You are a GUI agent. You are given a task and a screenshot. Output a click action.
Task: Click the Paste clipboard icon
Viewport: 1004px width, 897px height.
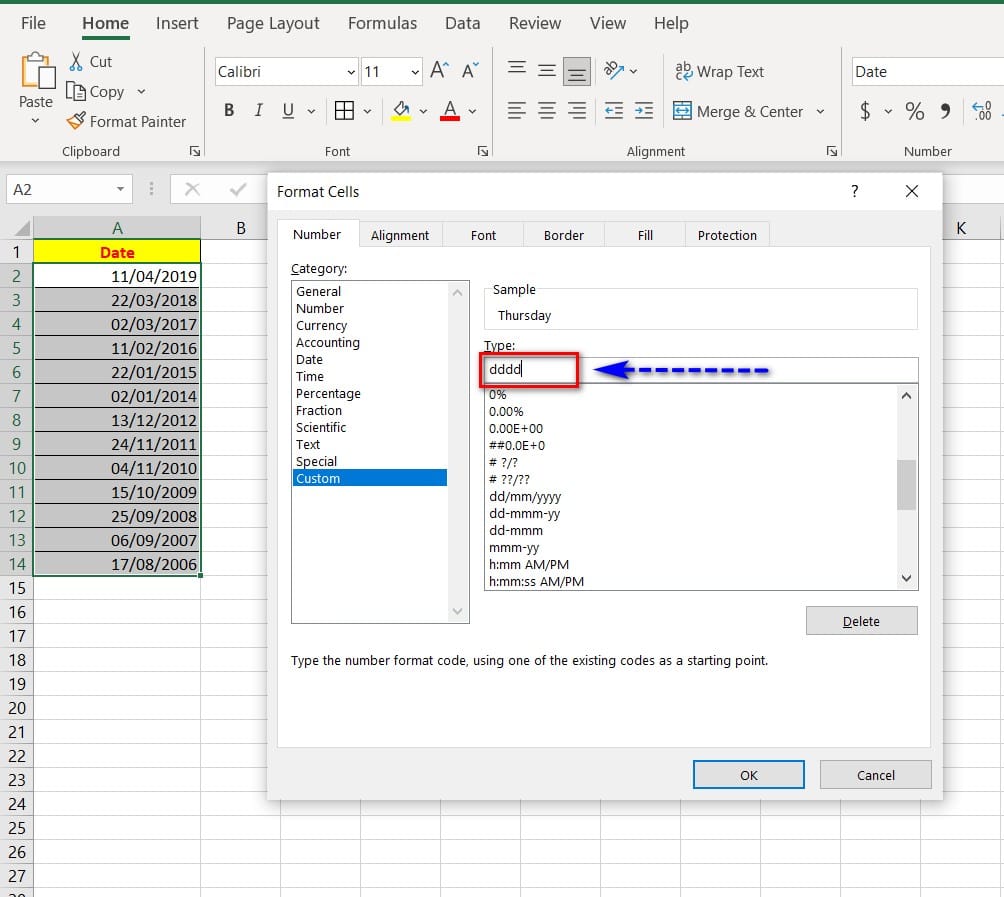tap(35, 73)
